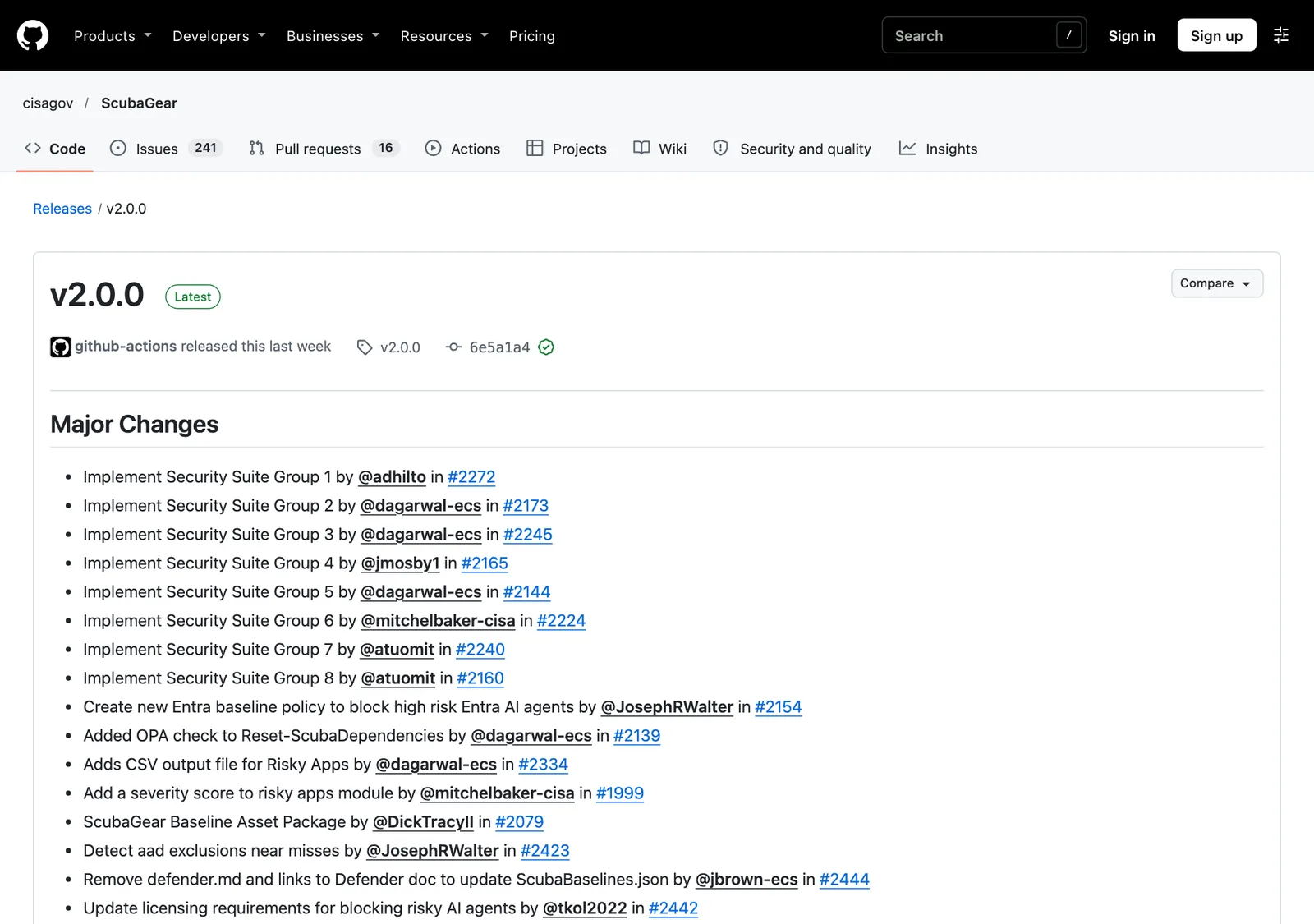
Task: Click the verified commit checkmark icon
Action: 546,347
